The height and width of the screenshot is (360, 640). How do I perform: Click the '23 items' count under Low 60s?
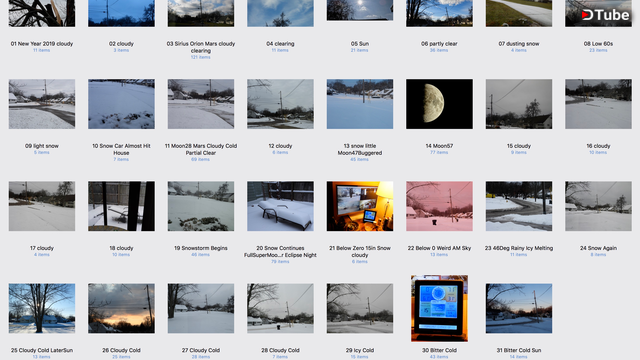[x=598, y=50]
